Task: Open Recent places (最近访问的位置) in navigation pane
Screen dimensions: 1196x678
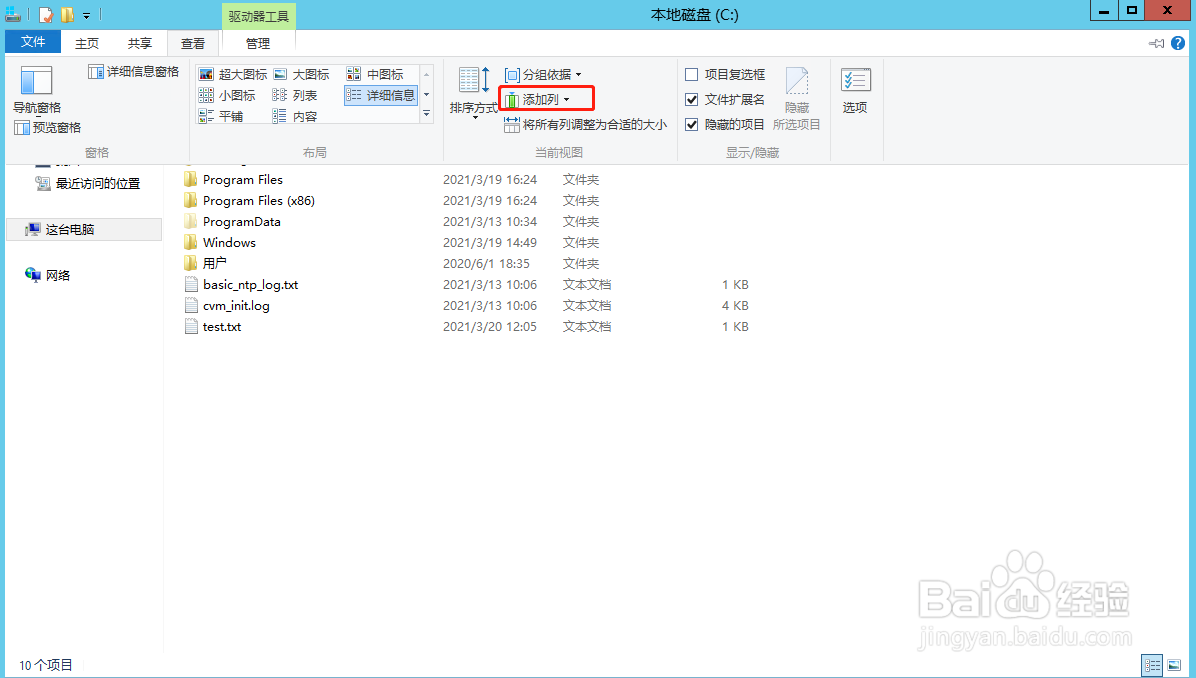Action: tap(88, 183)
